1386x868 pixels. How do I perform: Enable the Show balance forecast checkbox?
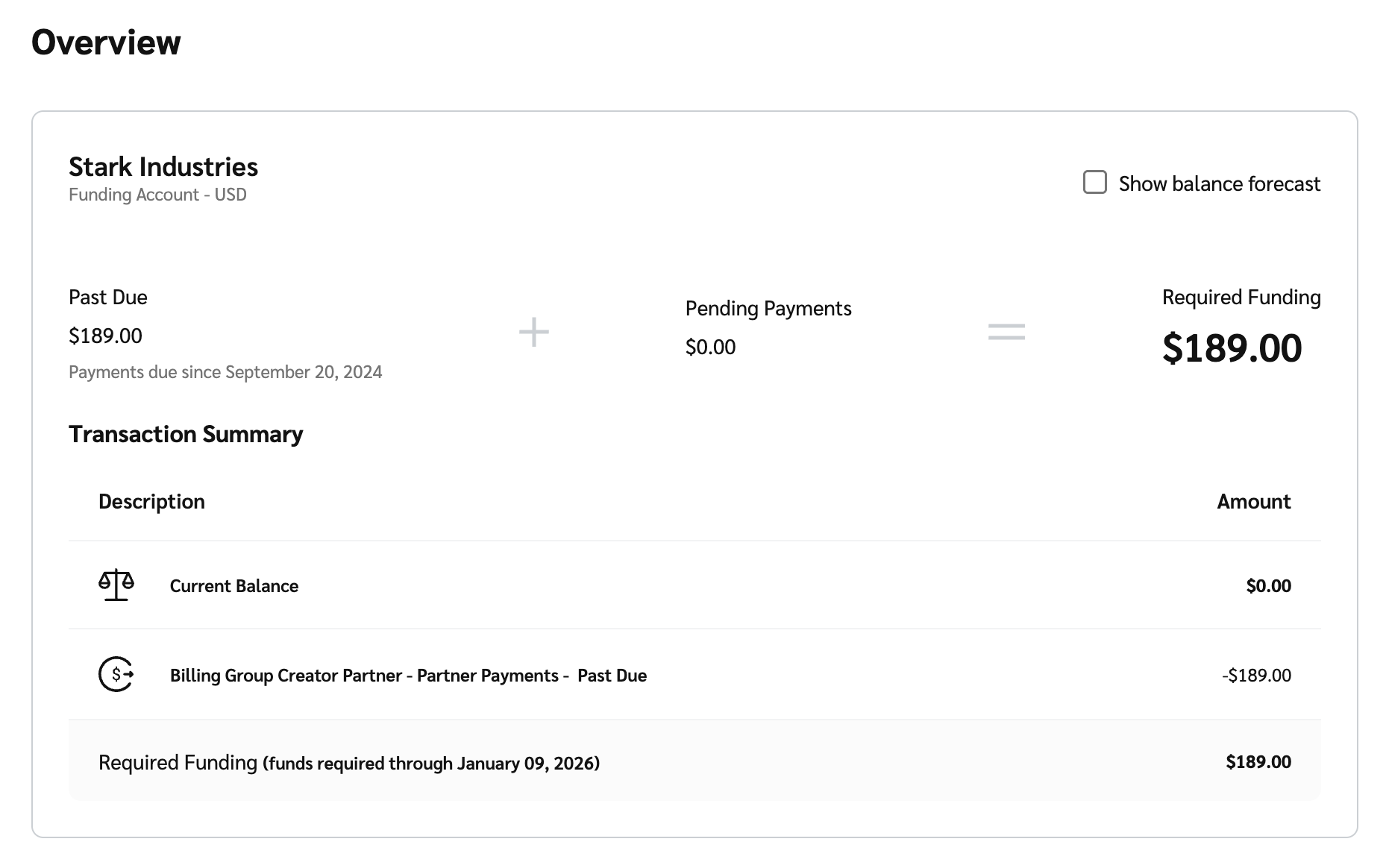[1094, 183]
